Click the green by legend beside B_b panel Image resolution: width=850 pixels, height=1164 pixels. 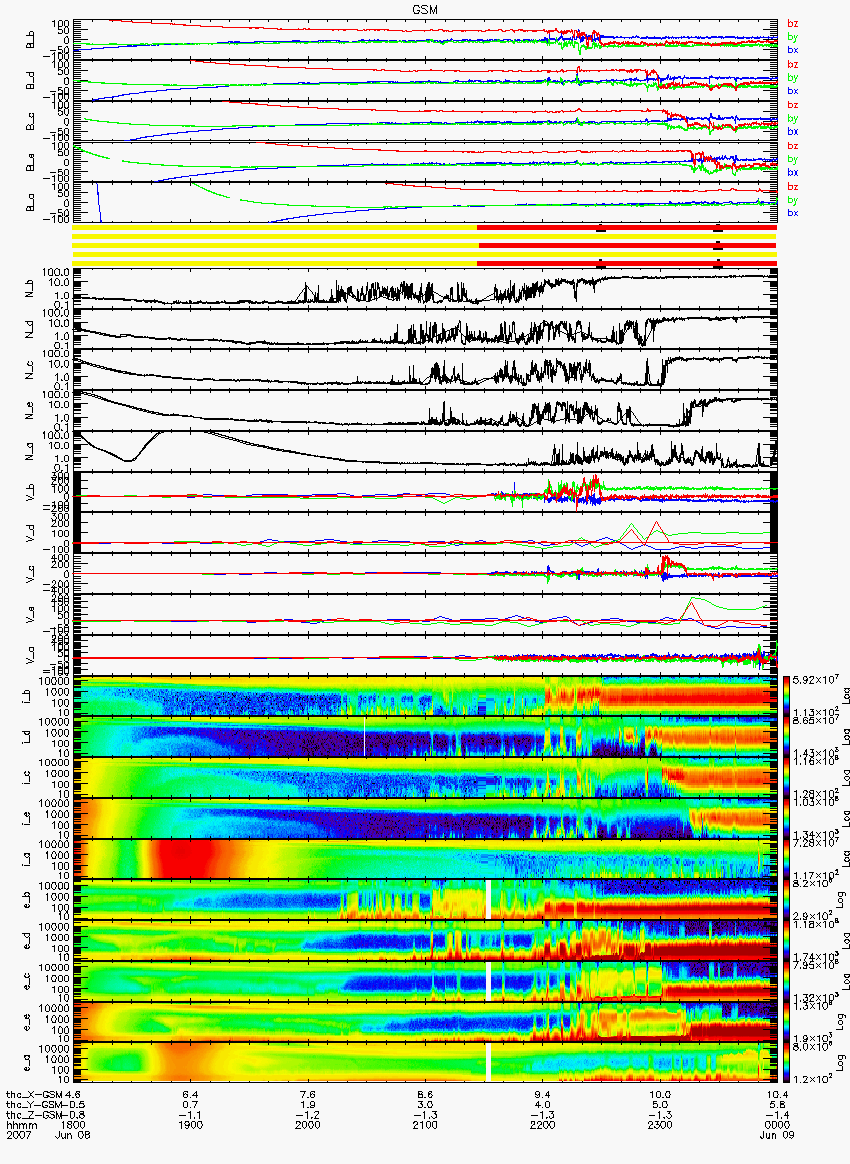[x=793, y=36]
